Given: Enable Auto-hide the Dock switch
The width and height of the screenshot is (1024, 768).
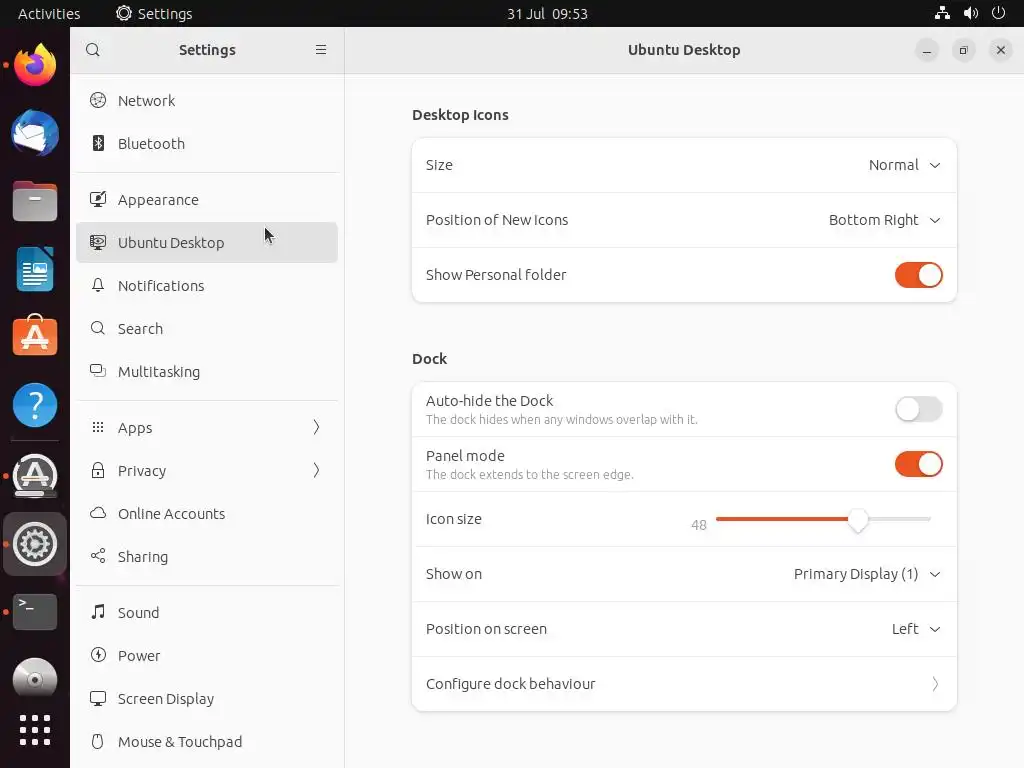Looking at the screenshot, I should 918,409.
